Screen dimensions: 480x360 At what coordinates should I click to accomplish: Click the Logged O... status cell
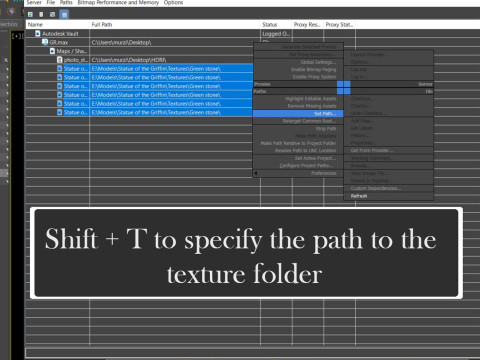point(276,34)
